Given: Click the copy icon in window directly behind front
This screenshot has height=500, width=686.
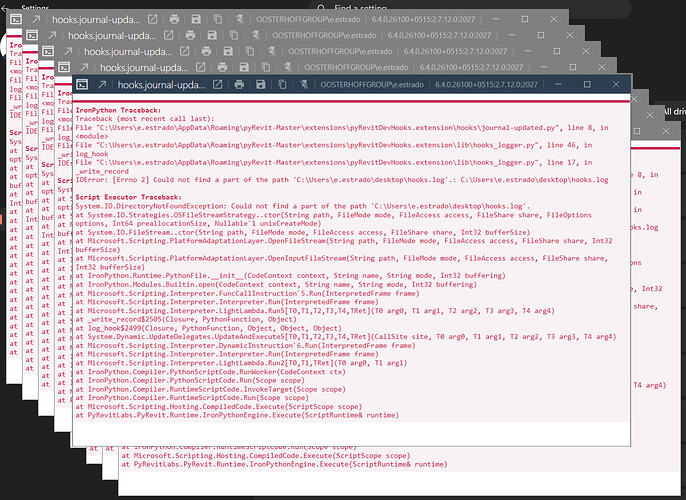Looking at the screenshot, I should [x=266, y=67].
